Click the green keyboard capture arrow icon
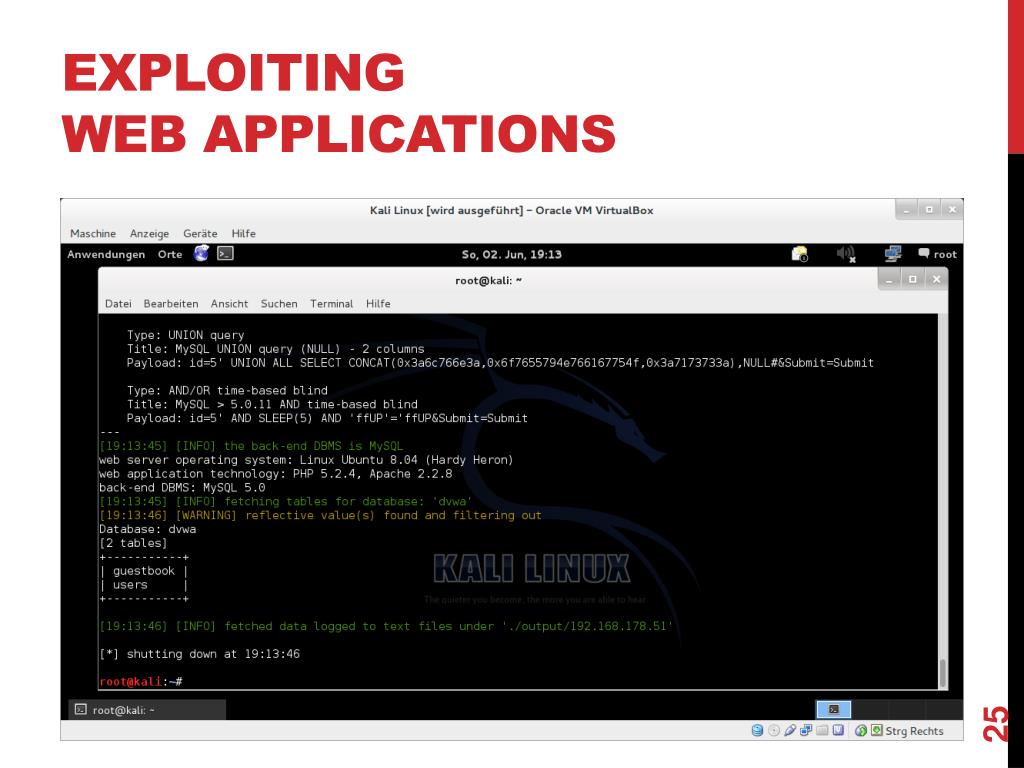This screenshot has height=768, width=1024. point(876,730)
